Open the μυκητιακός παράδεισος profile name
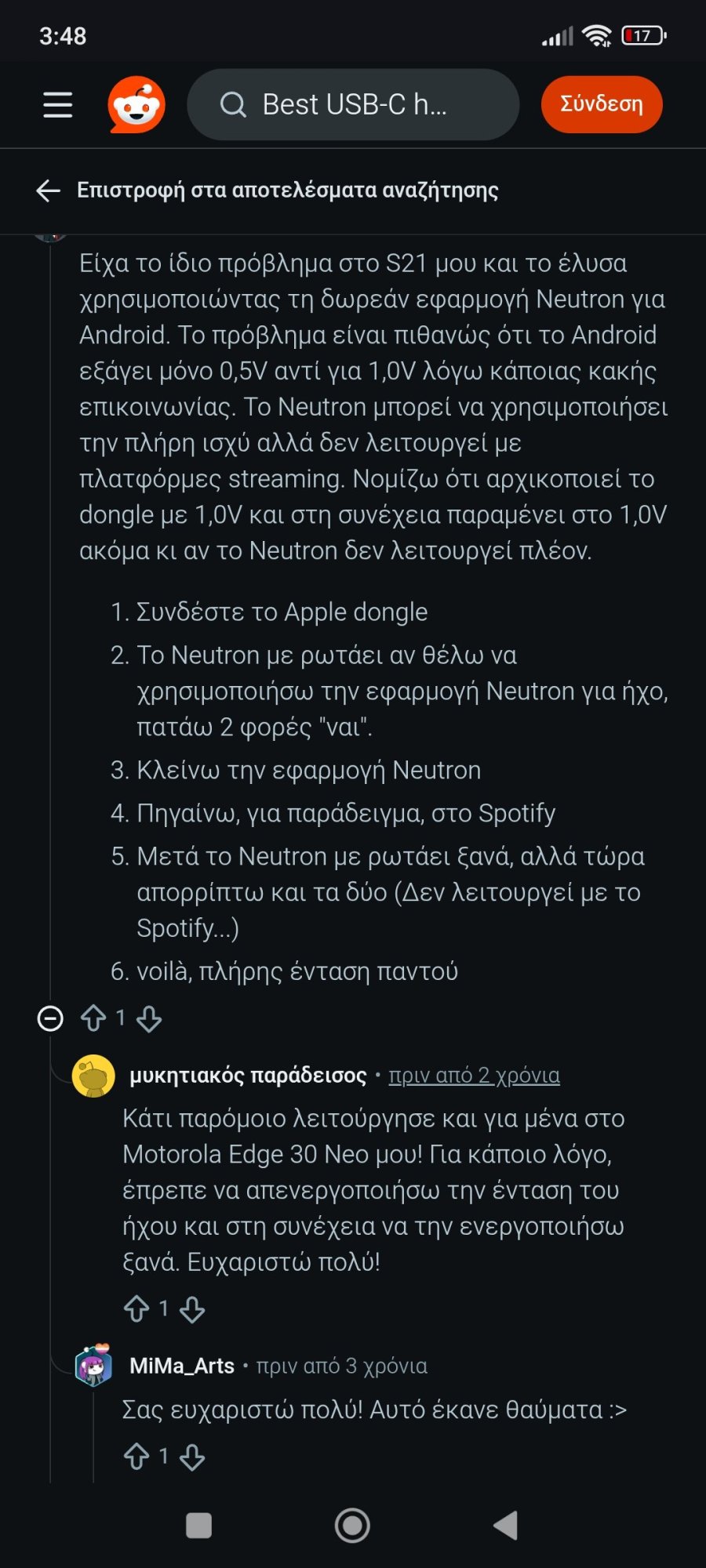Viewport: 706px width, 1568px height. click(249, 1076)
